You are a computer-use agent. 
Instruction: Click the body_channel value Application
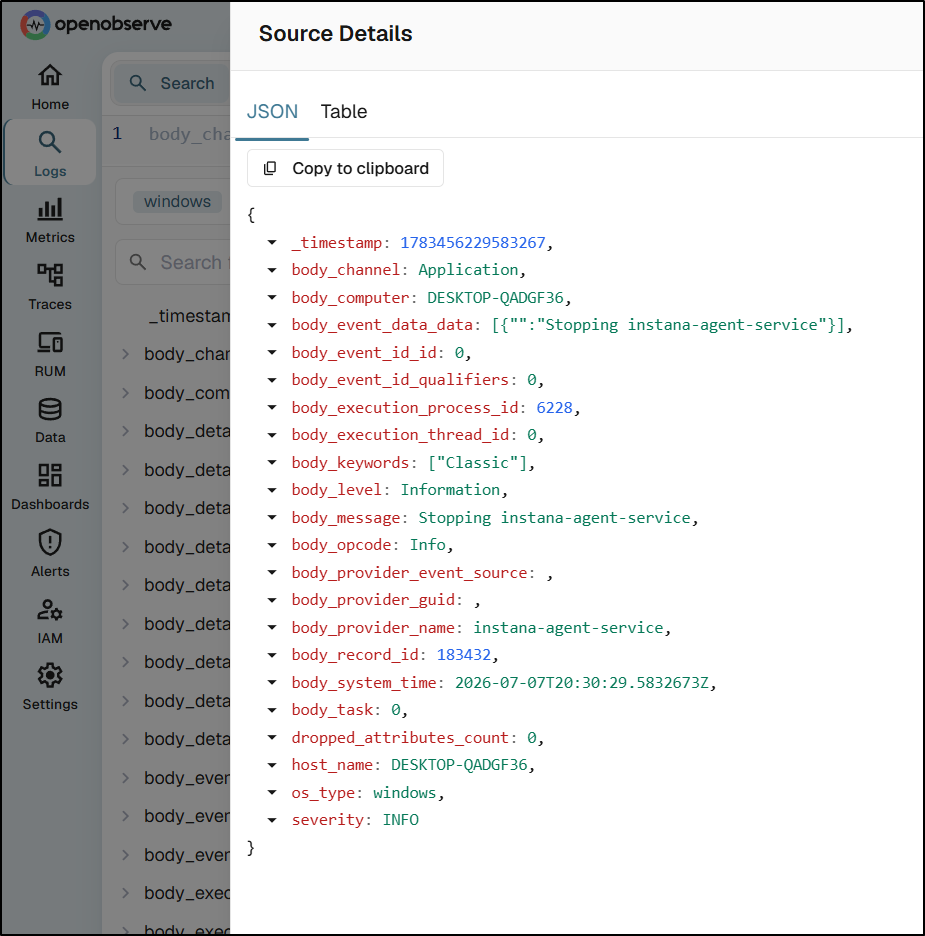point(468,270)
